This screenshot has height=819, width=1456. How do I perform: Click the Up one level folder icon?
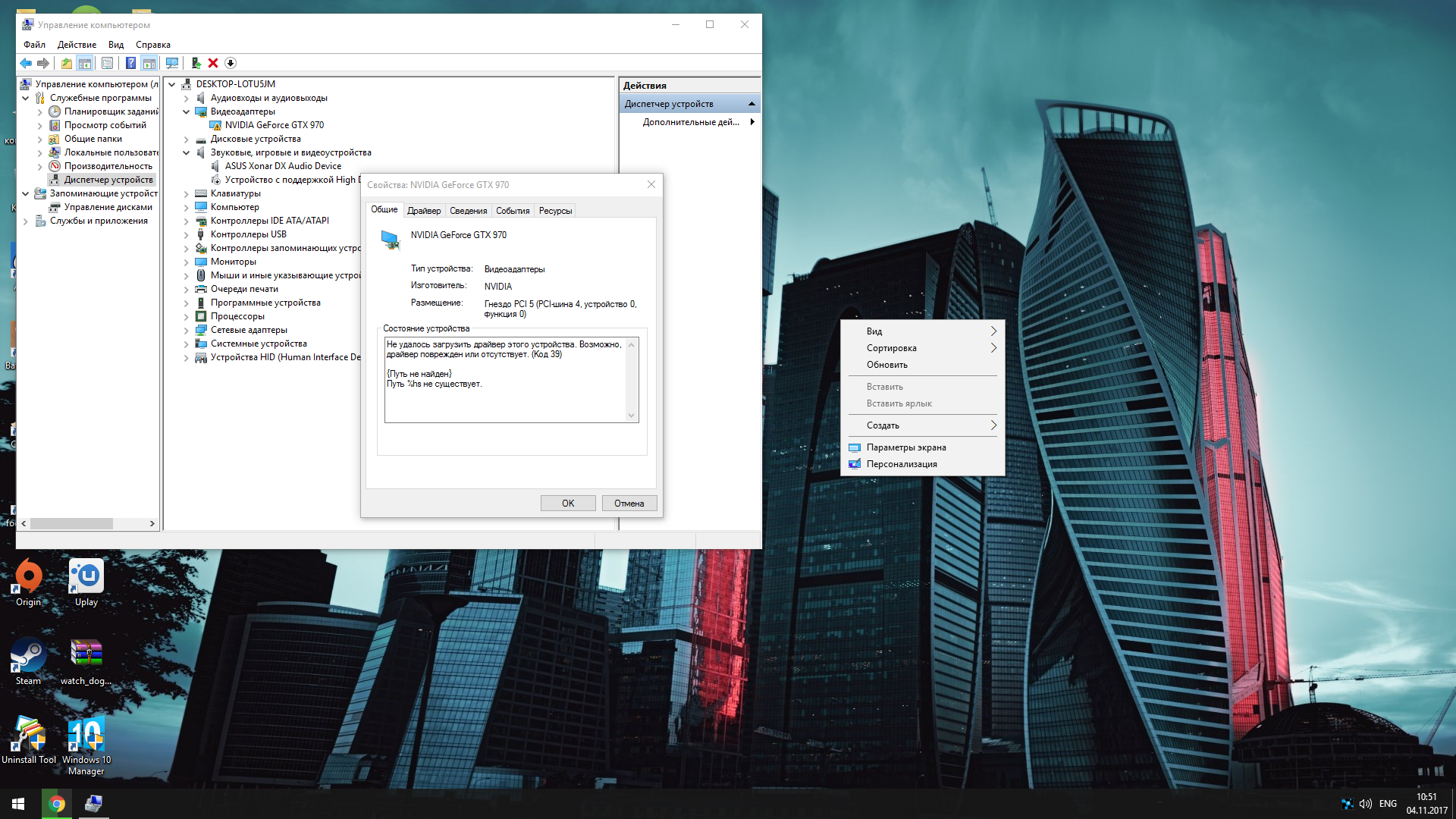click(67, 63)
